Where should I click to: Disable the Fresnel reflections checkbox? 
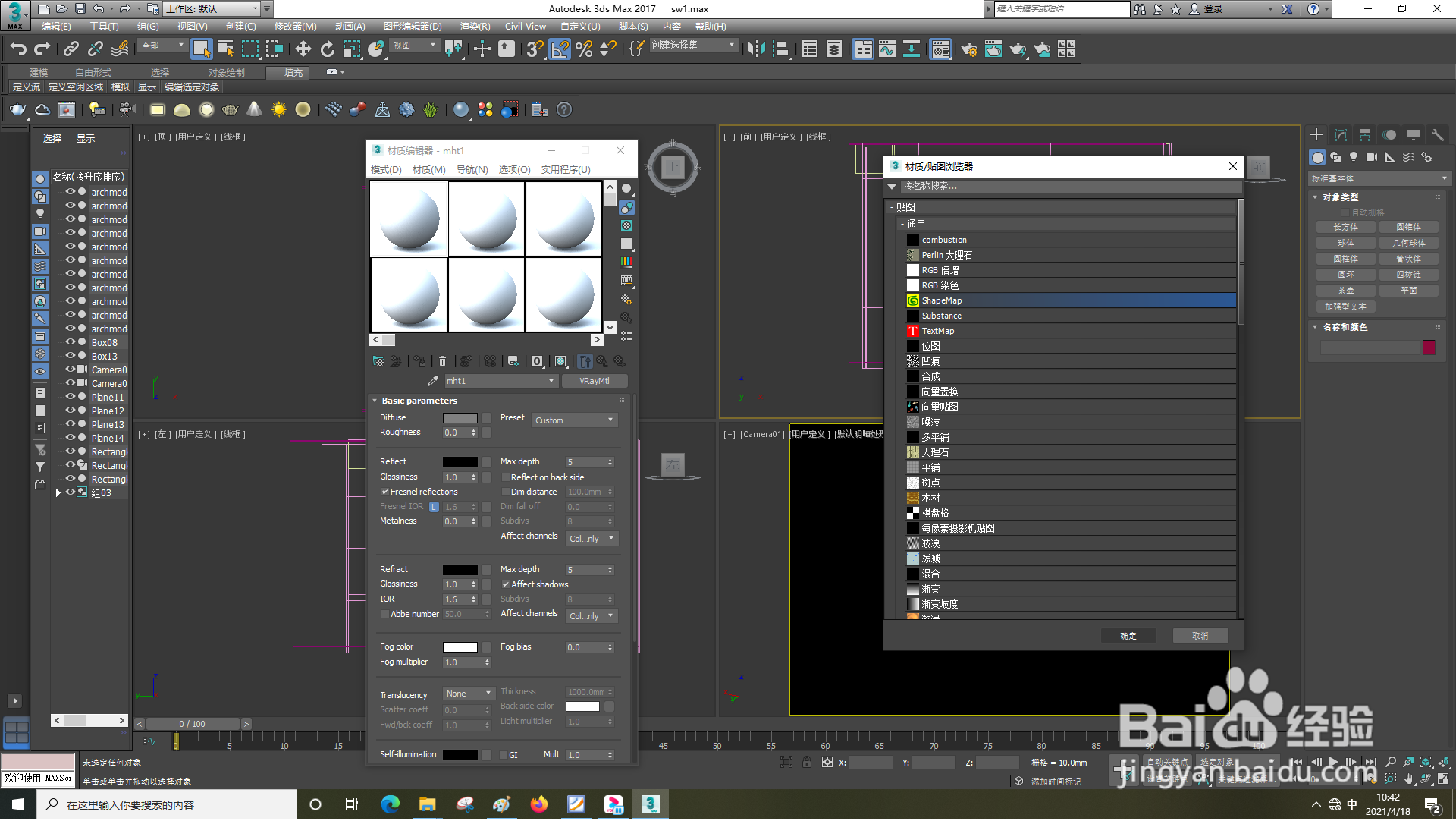(x=385, y=492)
